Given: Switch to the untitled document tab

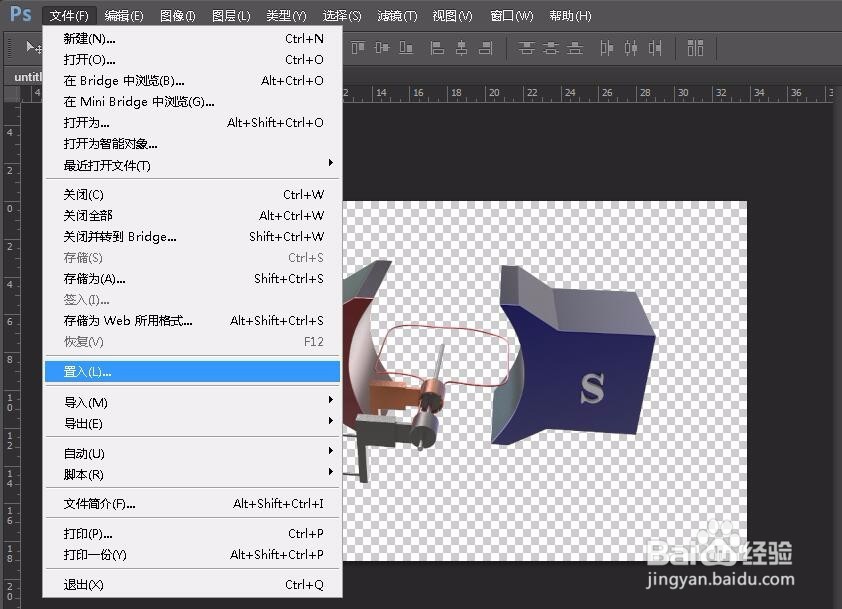Looking at the screenshot, I should pos(27,76).
